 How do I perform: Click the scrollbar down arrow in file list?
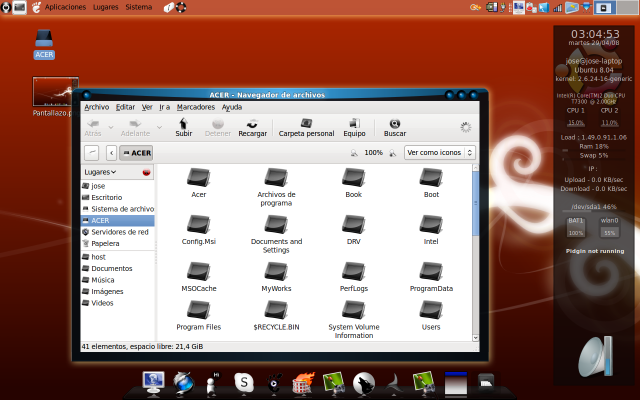point(476,338)
